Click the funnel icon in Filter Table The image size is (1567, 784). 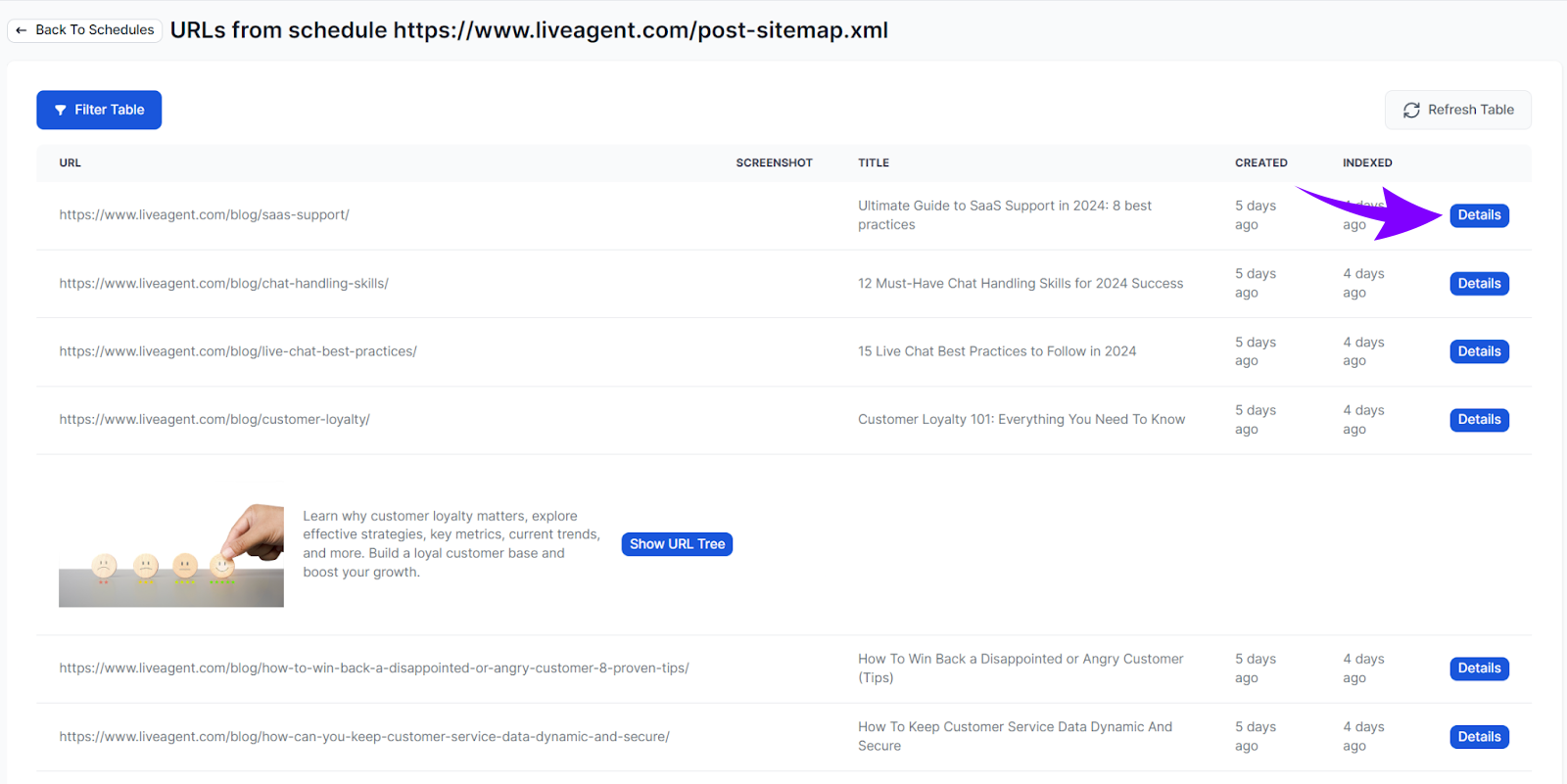point(61,111)
